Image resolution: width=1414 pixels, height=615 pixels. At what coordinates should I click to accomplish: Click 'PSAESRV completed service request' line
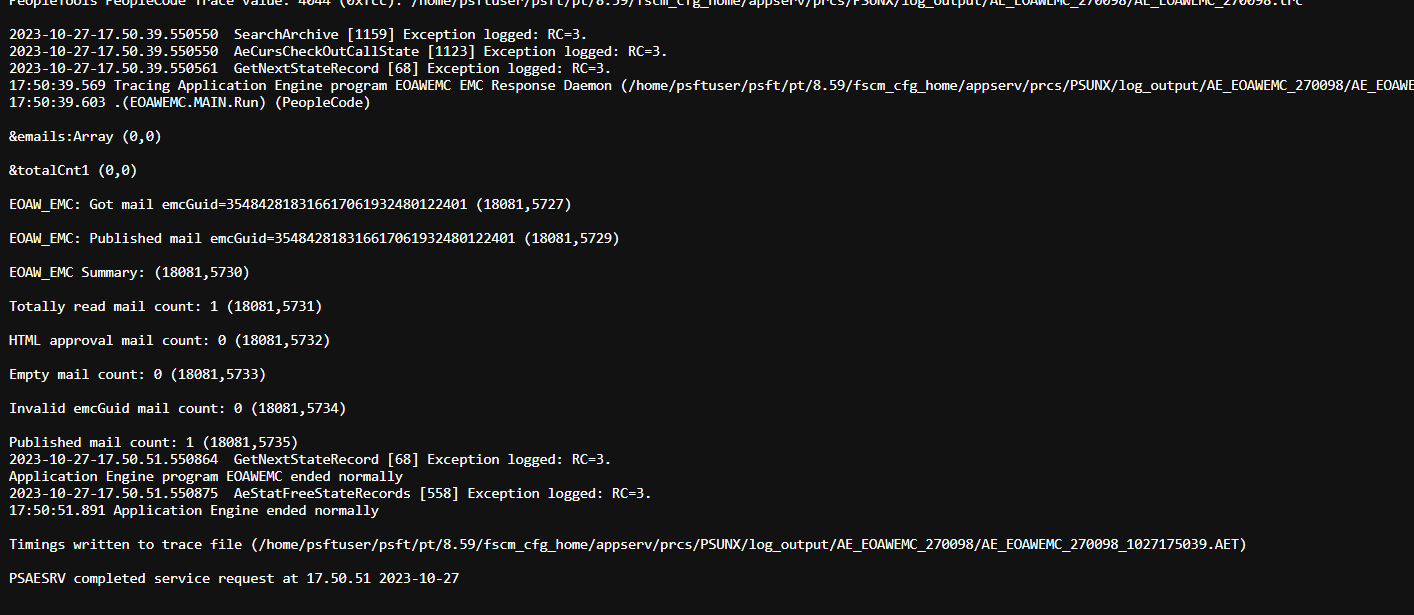pos(233,578)
